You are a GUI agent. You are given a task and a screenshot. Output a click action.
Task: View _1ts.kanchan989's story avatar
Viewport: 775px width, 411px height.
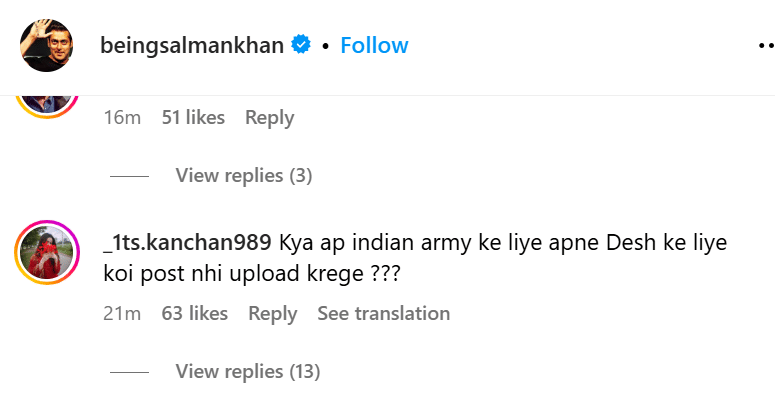47,252
